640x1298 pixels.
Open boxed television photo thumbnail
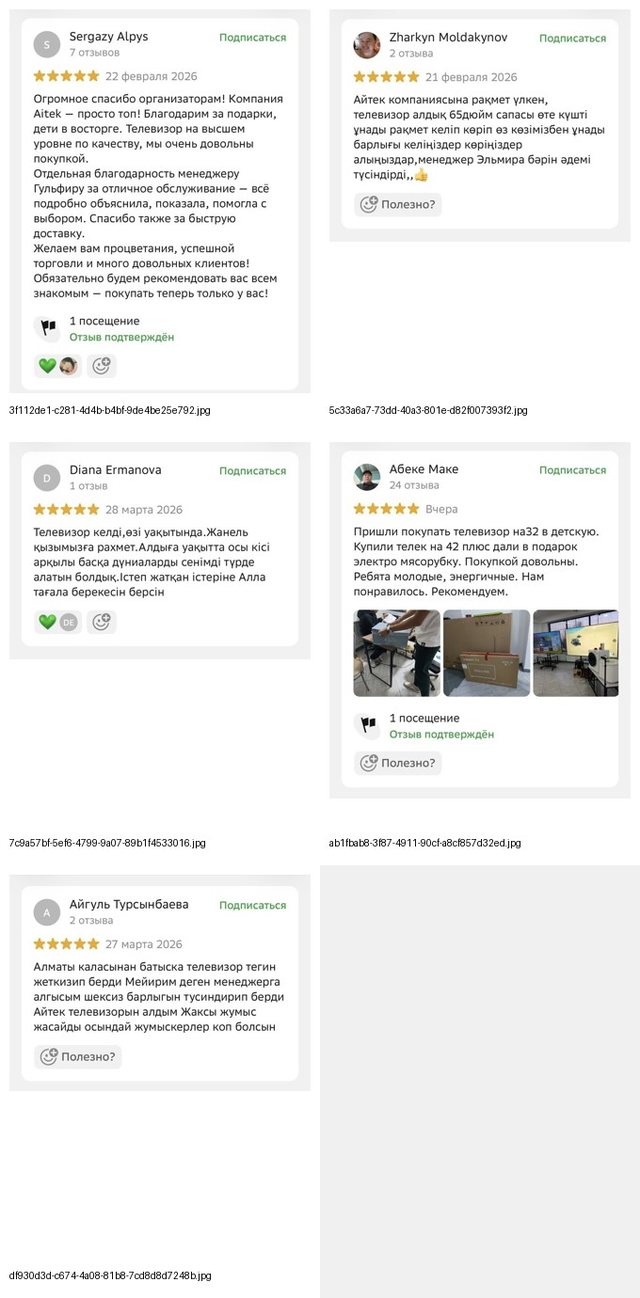tap(486, 653)
